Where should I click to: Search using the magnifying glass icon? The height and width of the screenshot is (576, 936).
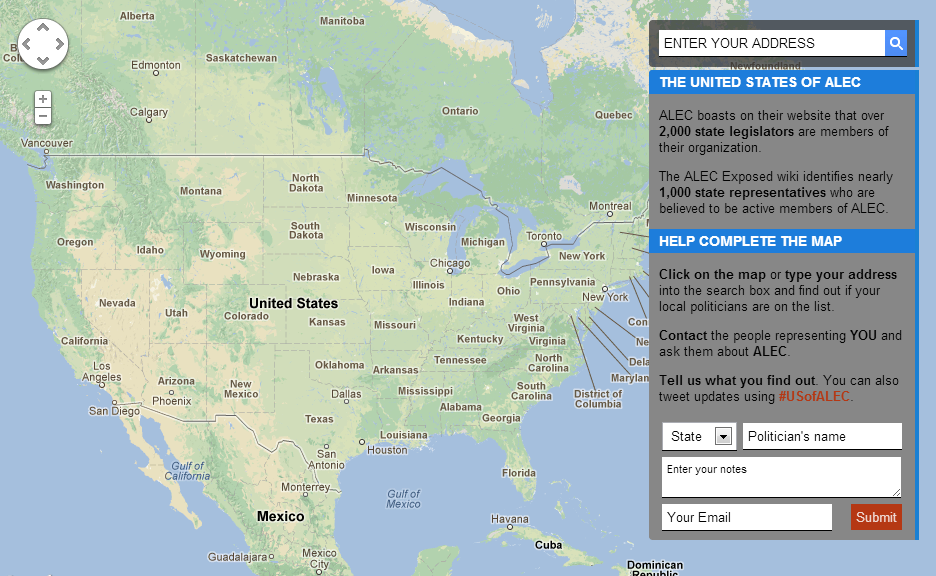pyautogui.click(x=896, y=43)
